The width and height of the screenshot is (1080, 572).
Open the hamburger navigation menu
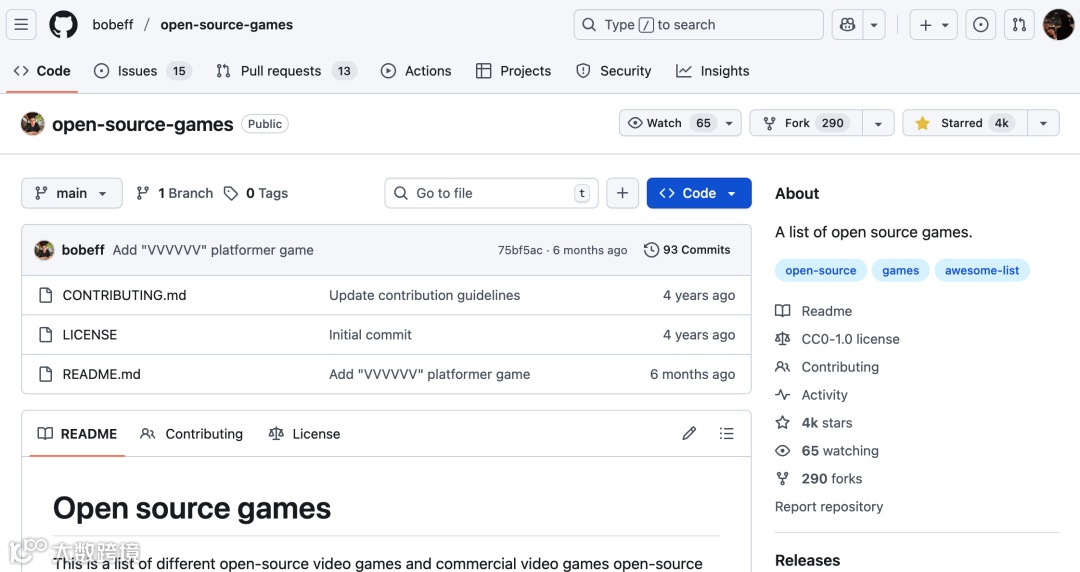[22, 25]
